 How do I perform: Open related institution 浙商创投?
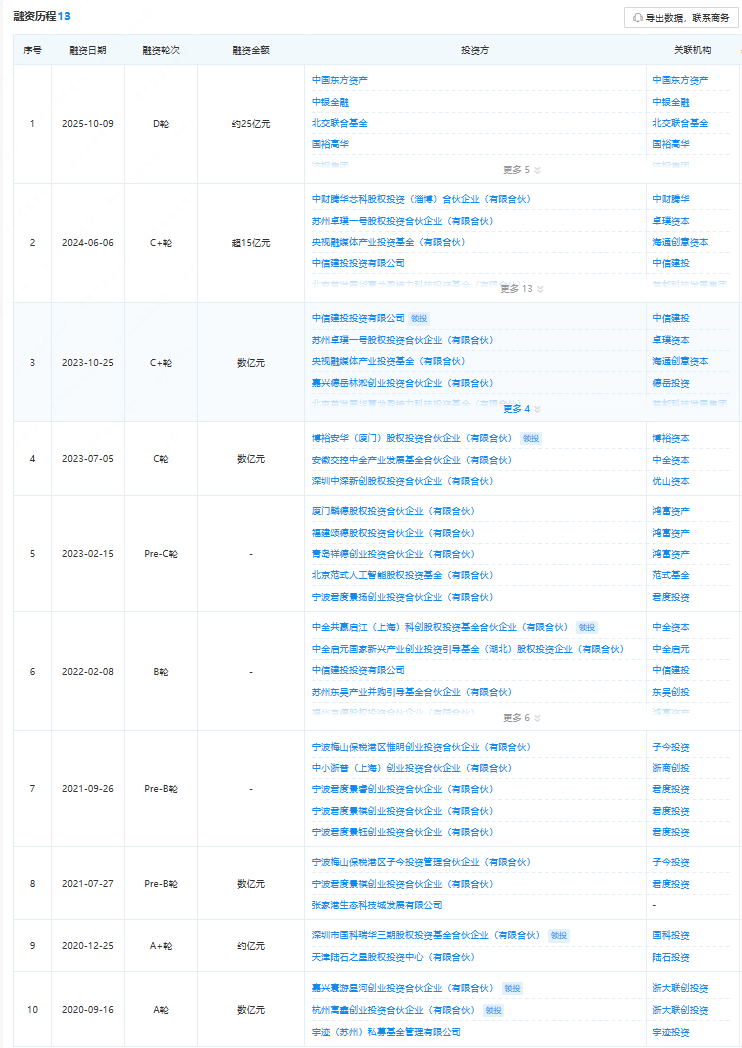[671, 769]
